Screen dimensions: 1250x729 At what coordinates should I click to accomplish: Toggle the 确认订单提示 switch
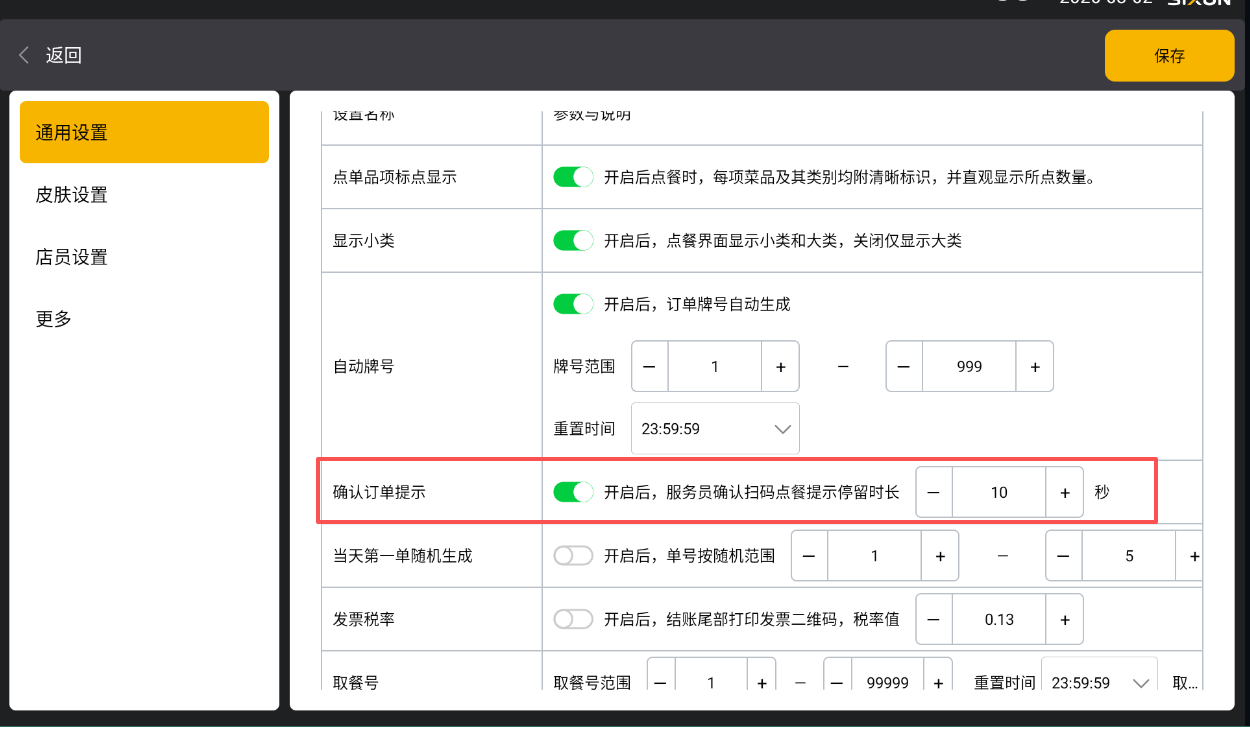pyautogui.click(x=574, y=492)
